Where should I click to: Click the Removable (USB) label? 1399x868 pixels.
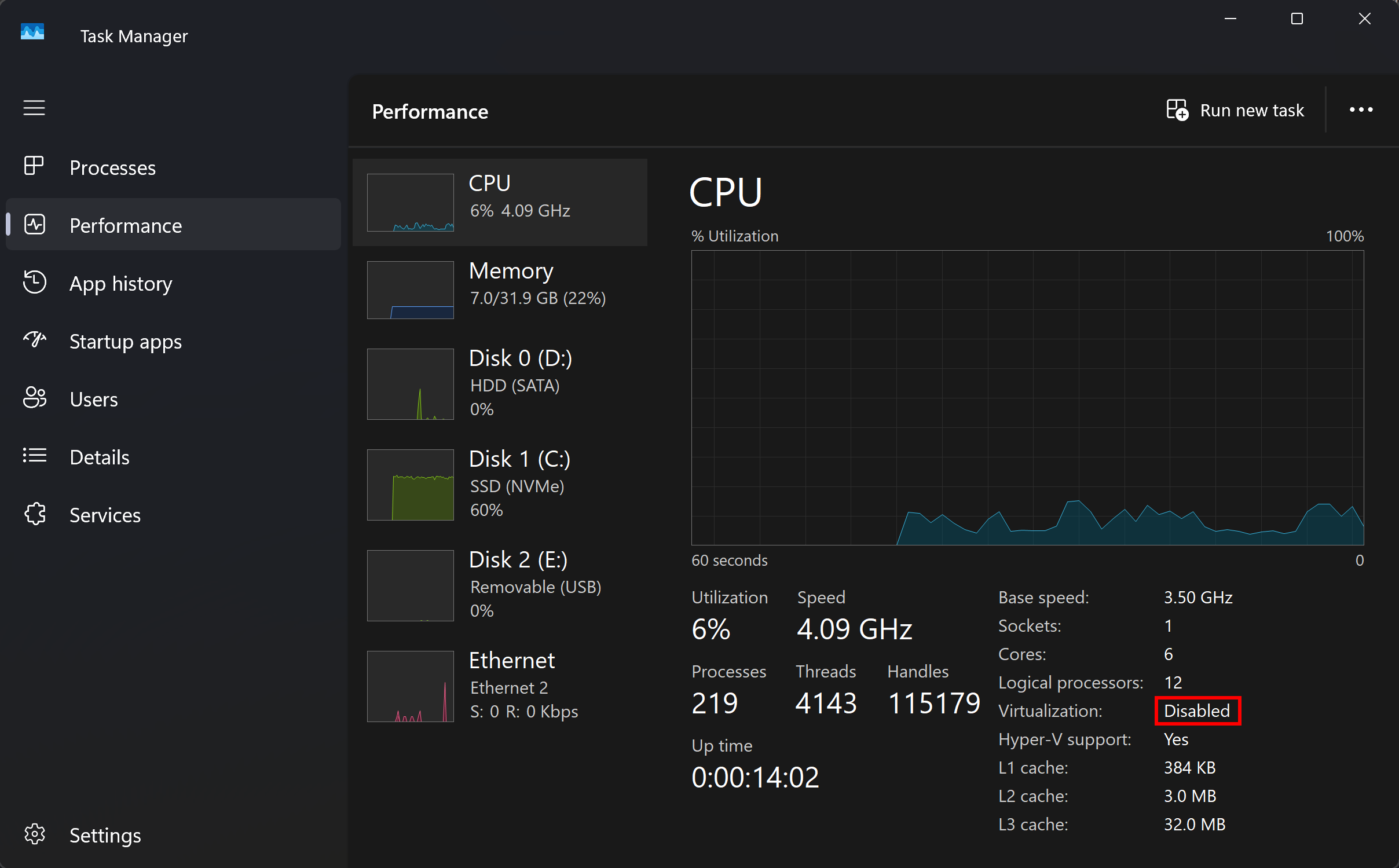[x=536, y=587]
